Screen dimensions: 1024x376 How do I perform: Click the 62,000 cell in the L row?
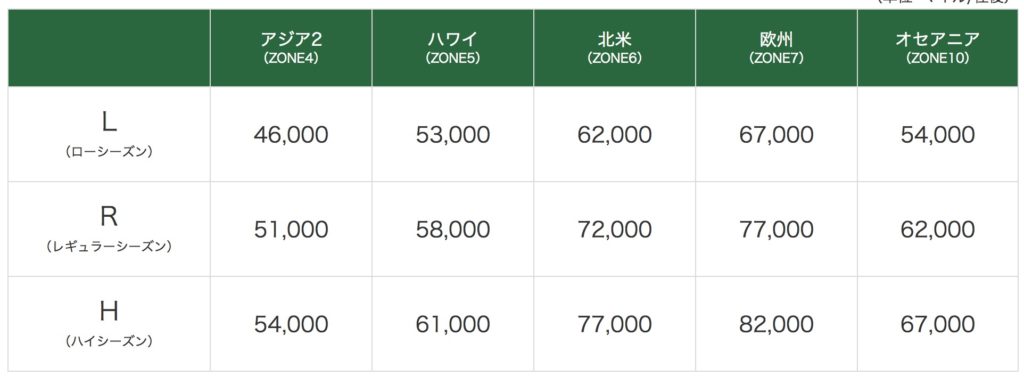click(x=615, y=134)
